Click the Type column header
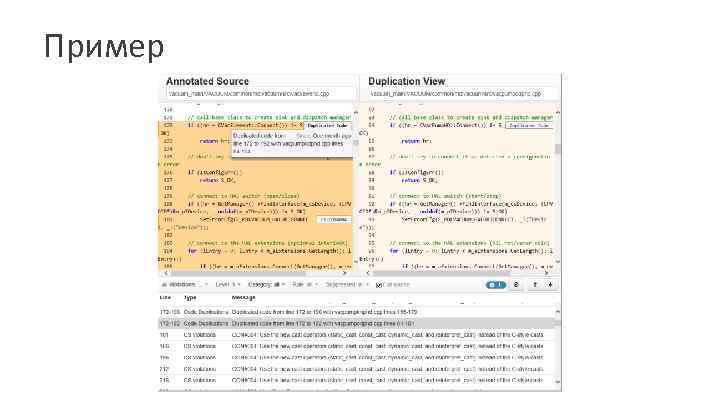 click(x=190, y=298)
